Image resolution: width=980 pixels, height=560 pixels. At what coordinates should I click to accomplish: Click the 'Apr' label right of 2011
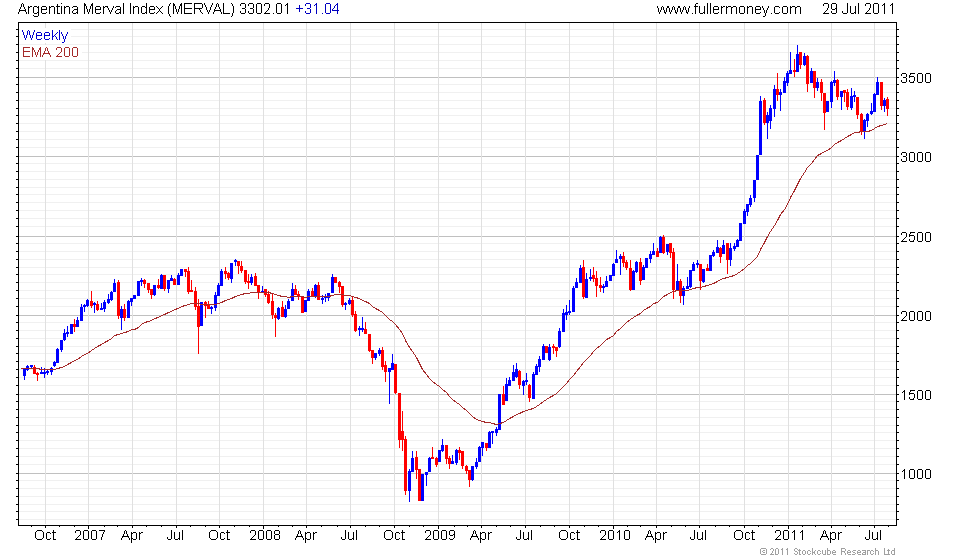point(831,536)
